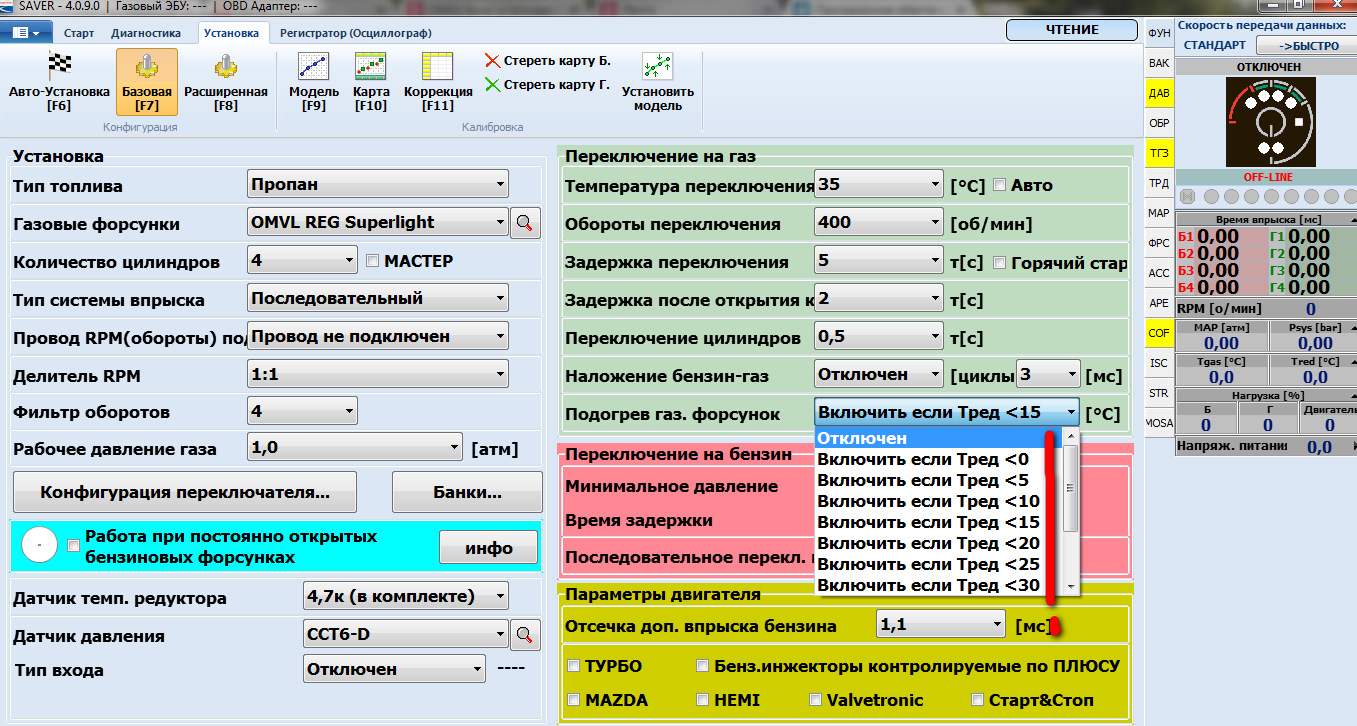This screenshot has width=1357, height=726.
Task: Open the STR side panel
Action: coord(1159,393)
